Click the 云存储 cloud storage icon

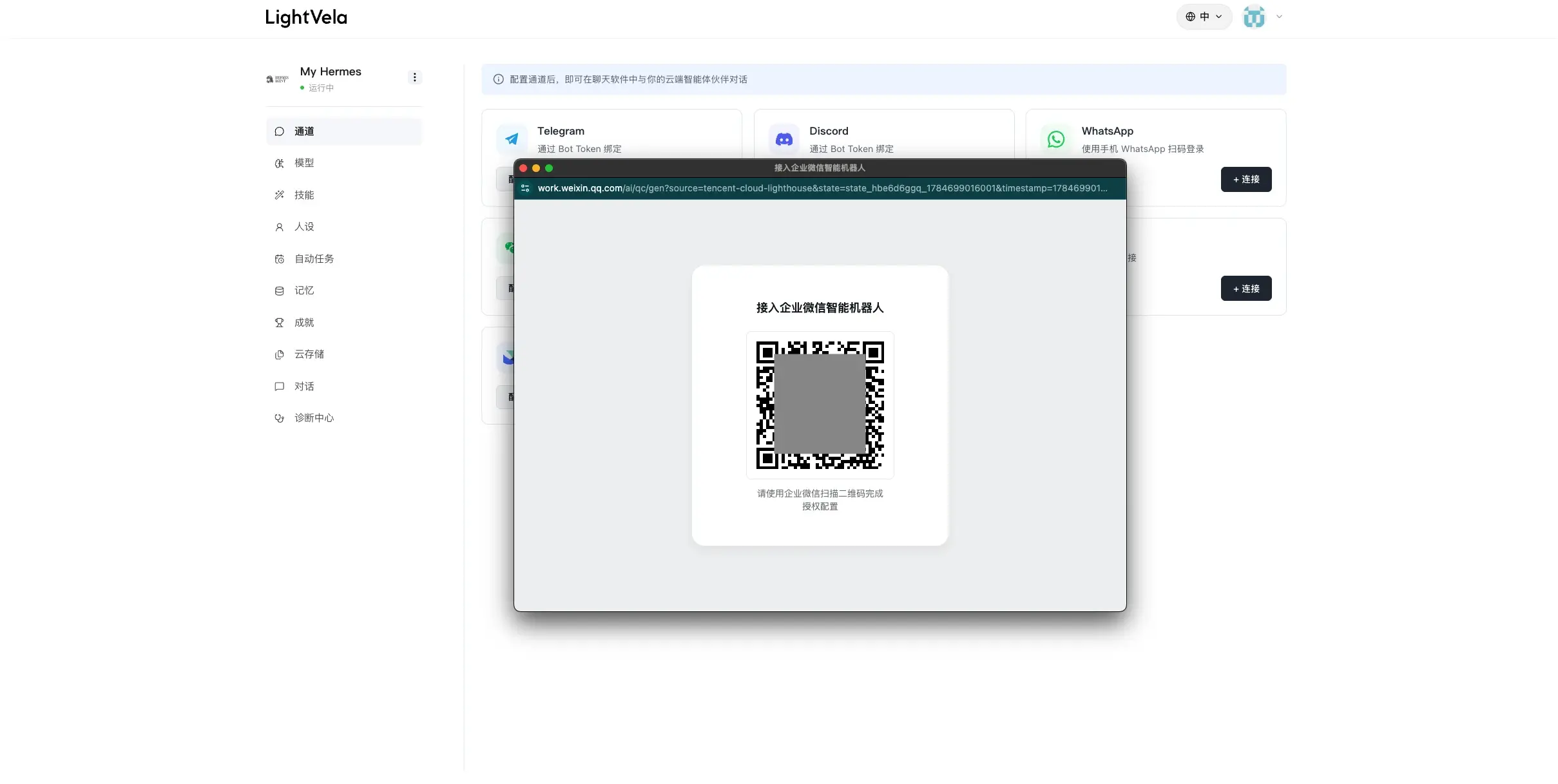pyautogui.click(x=279, y=354)
